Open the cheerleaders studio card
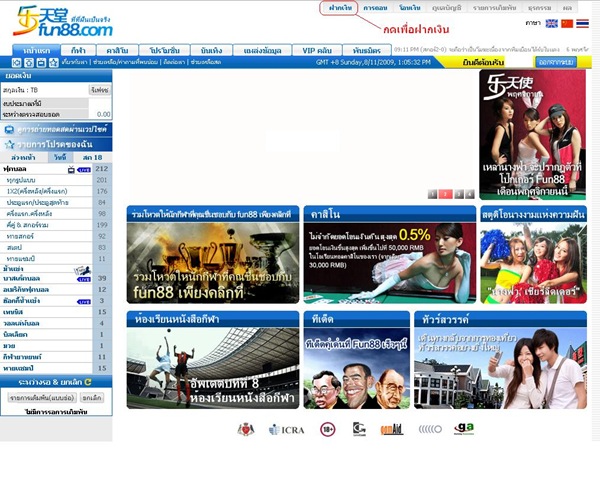 [x=533, y=255]
